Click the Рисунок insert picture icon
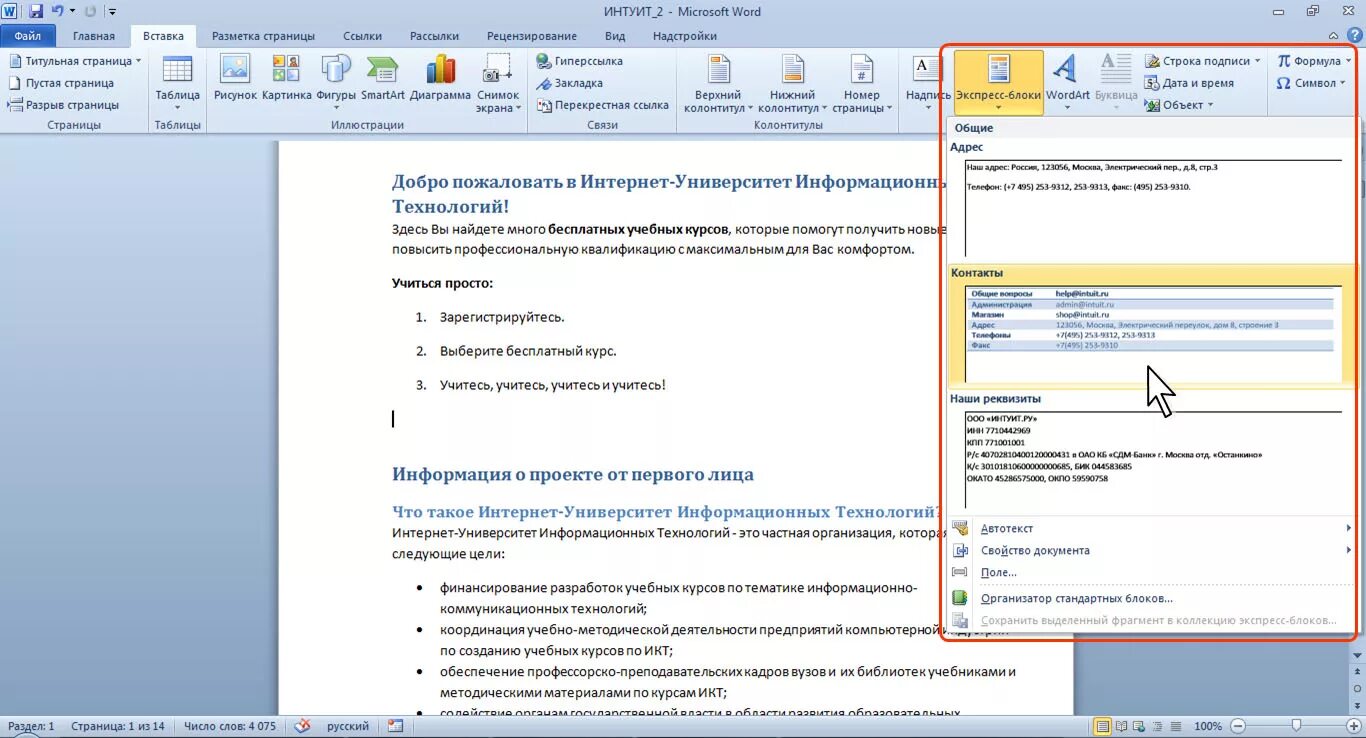 click(235, 78)
